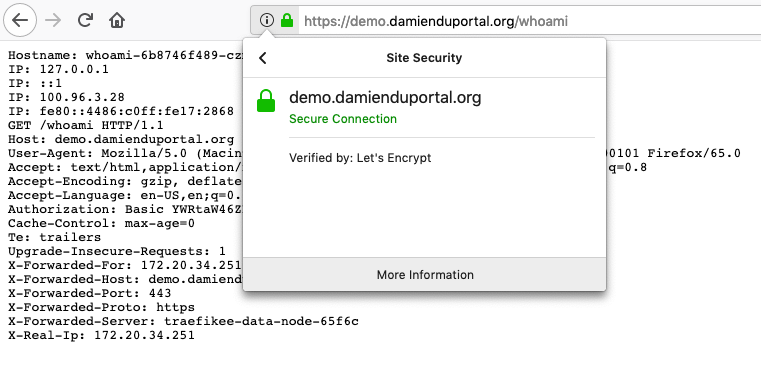This screenshot has width=761, height=366.
Task: Click the browser forward arrow
Action: (53, 20)
